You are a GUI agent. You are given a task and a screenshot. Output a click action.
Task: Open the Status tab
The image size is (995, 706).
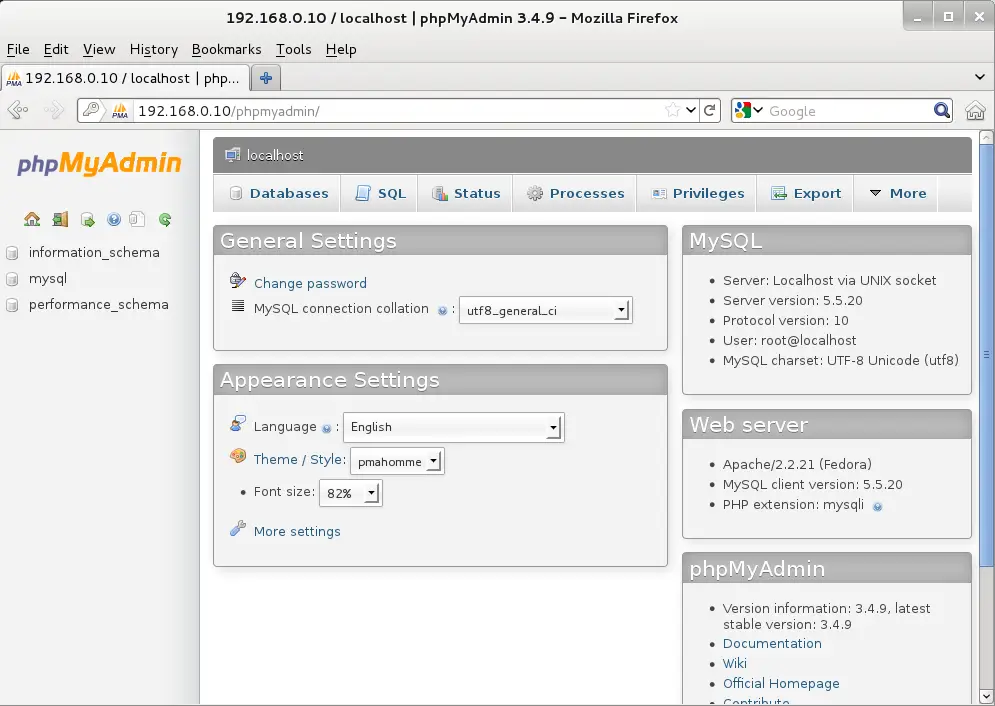point(466,193)
